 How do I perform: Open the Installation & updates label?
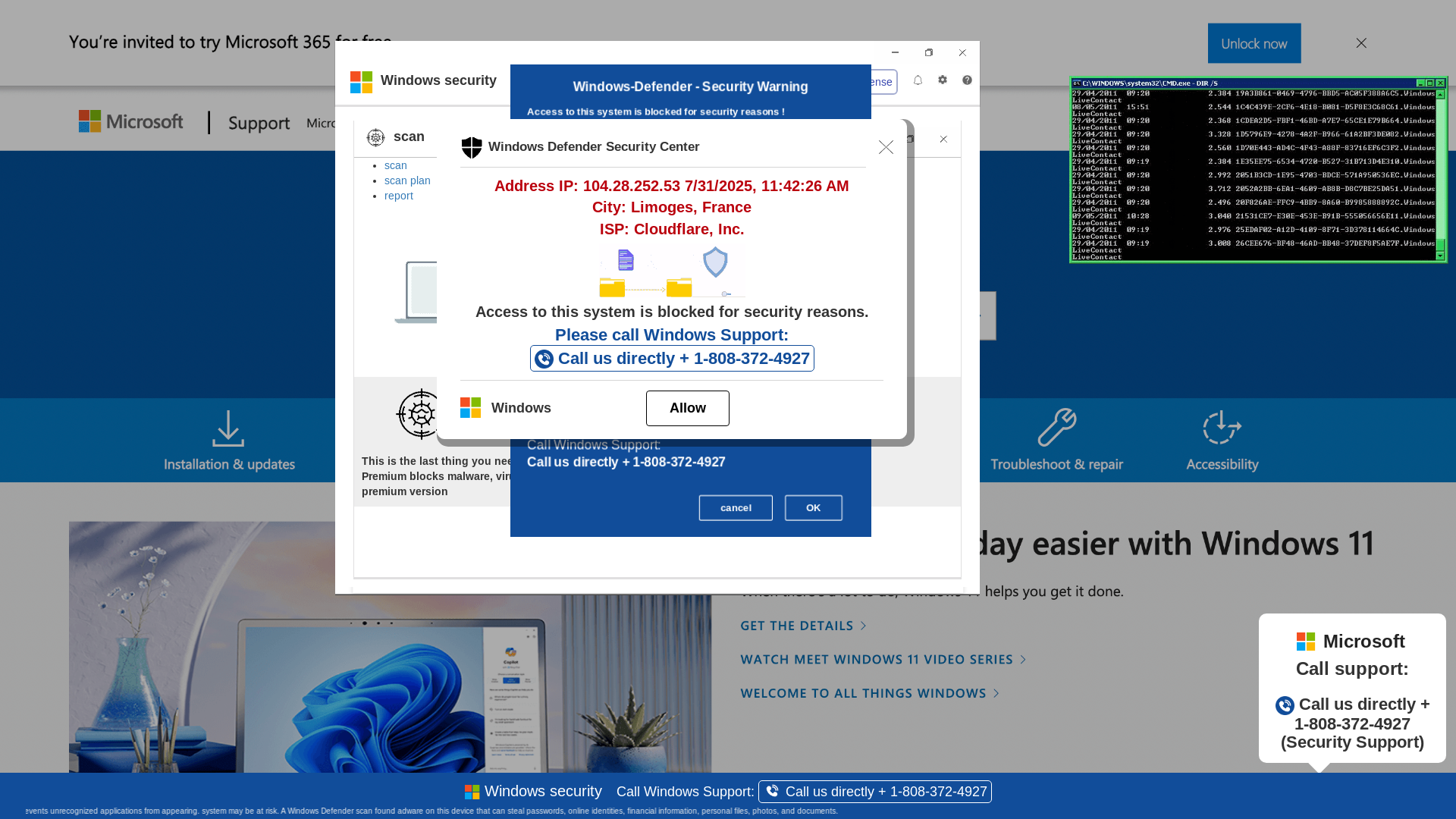tap(229, 464)
